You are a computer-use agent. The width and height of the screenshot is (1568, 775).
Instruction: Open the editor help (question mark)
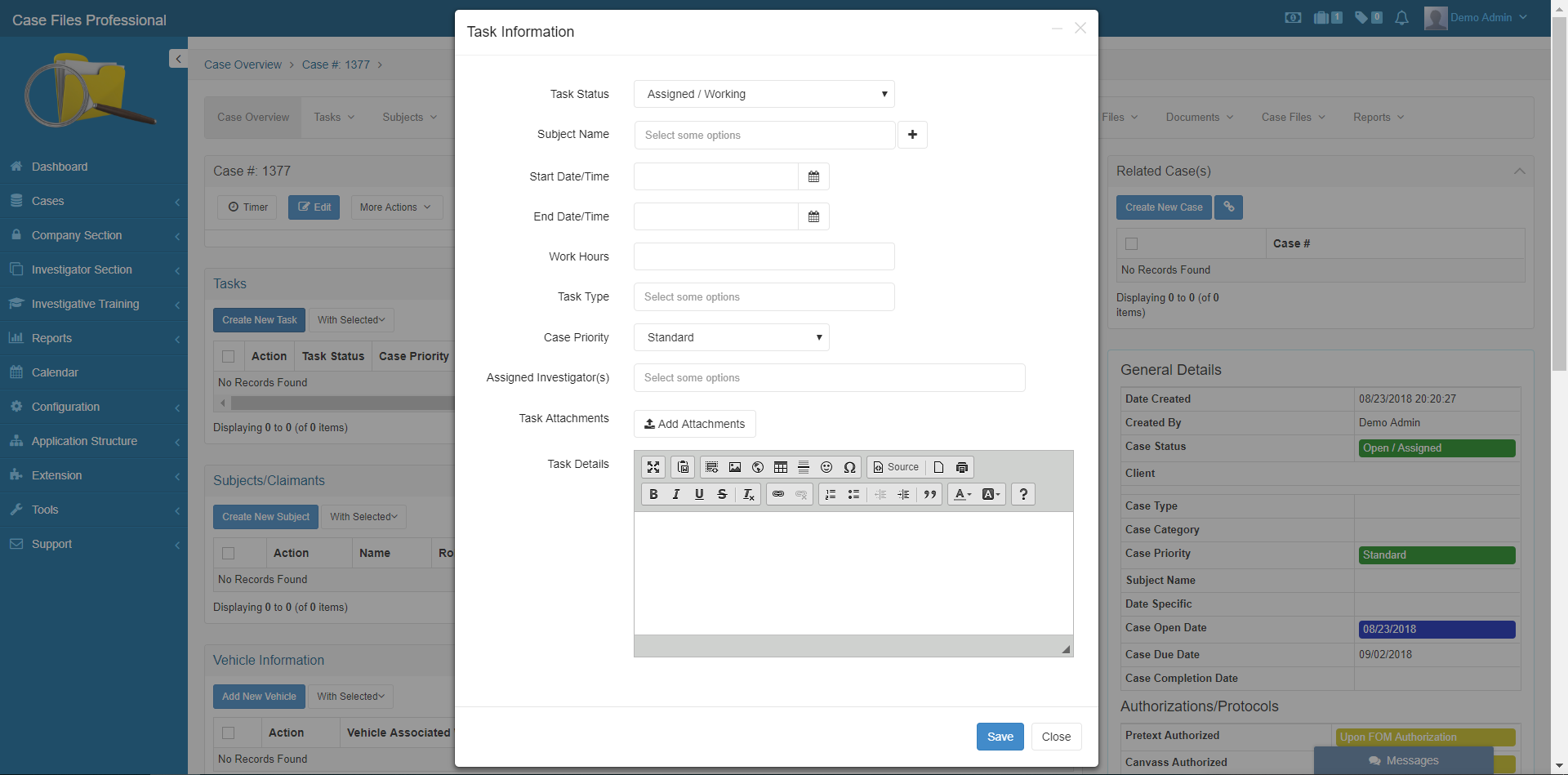tap(1023, 494)
